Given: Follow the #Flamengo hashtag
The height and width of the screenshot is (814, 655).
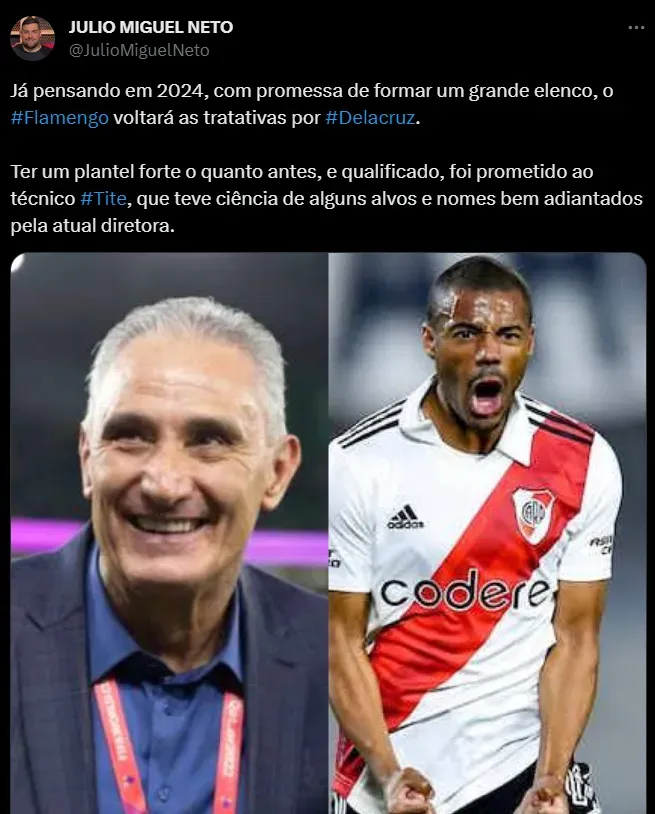Looking at the screenshot, I should coord(60,118).
